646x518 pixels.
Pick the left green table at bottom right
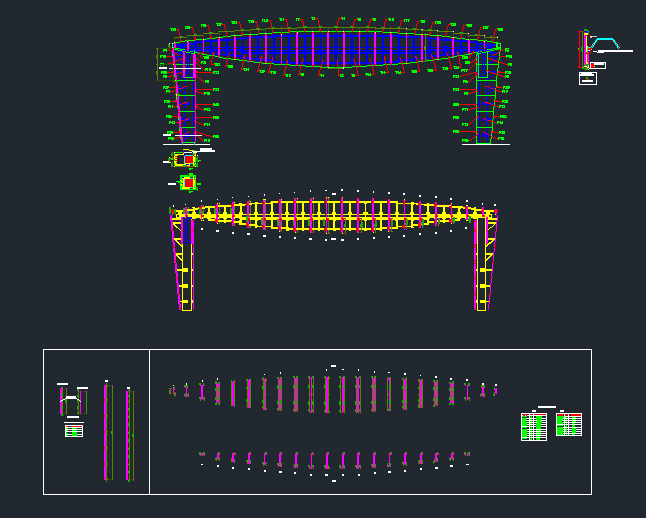[x=534, y=426]
